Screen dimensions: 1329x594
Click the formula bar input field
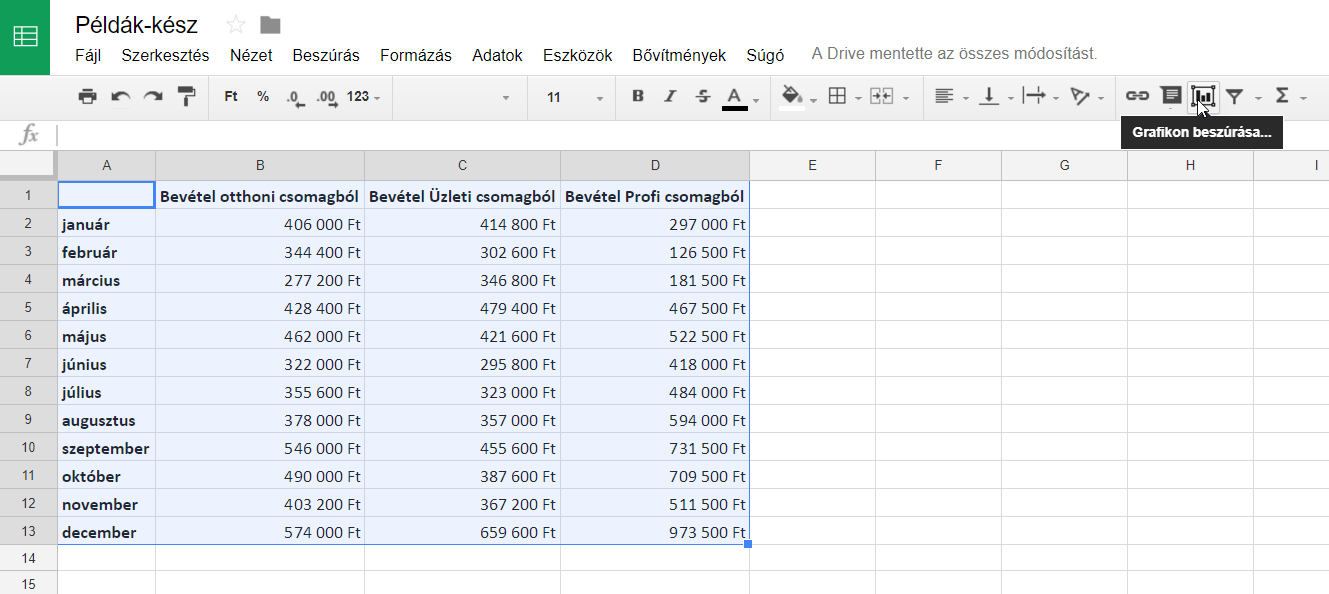coord(600,135)
